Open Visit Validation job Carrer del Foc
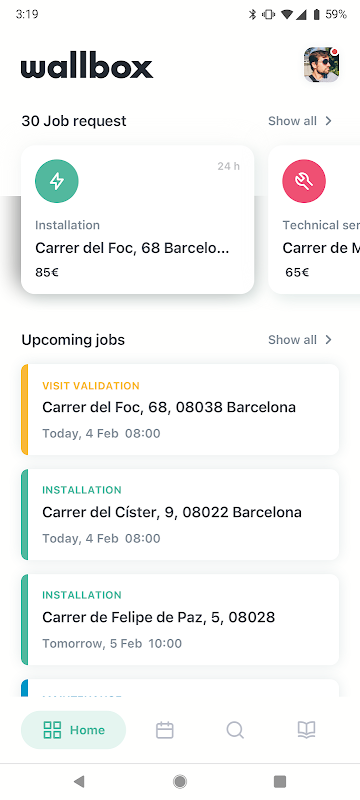Screen dimensions: 360x800 180,409
